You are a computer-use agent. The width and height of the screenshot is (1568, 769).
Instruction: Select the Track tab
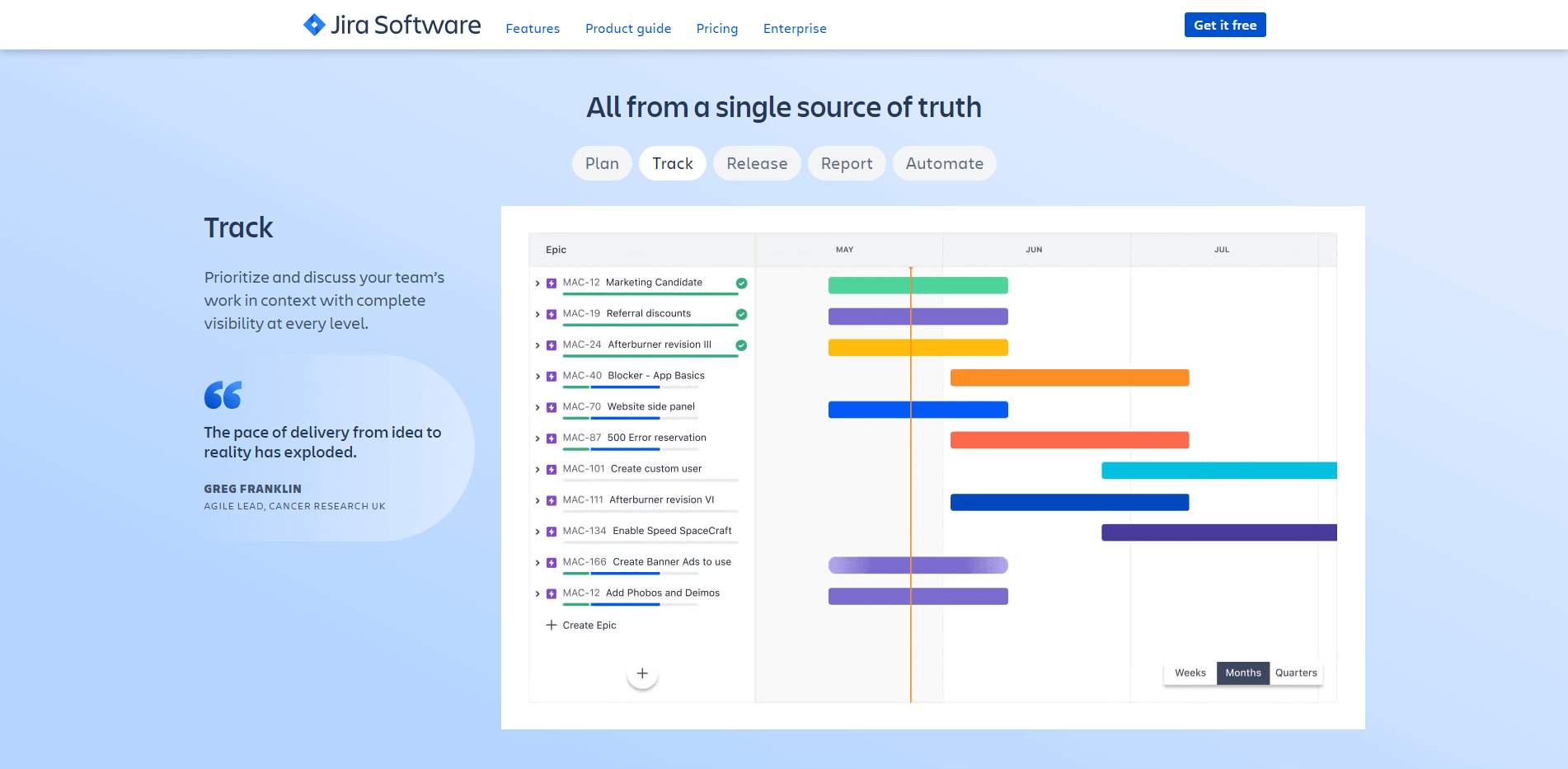[673, 163]
